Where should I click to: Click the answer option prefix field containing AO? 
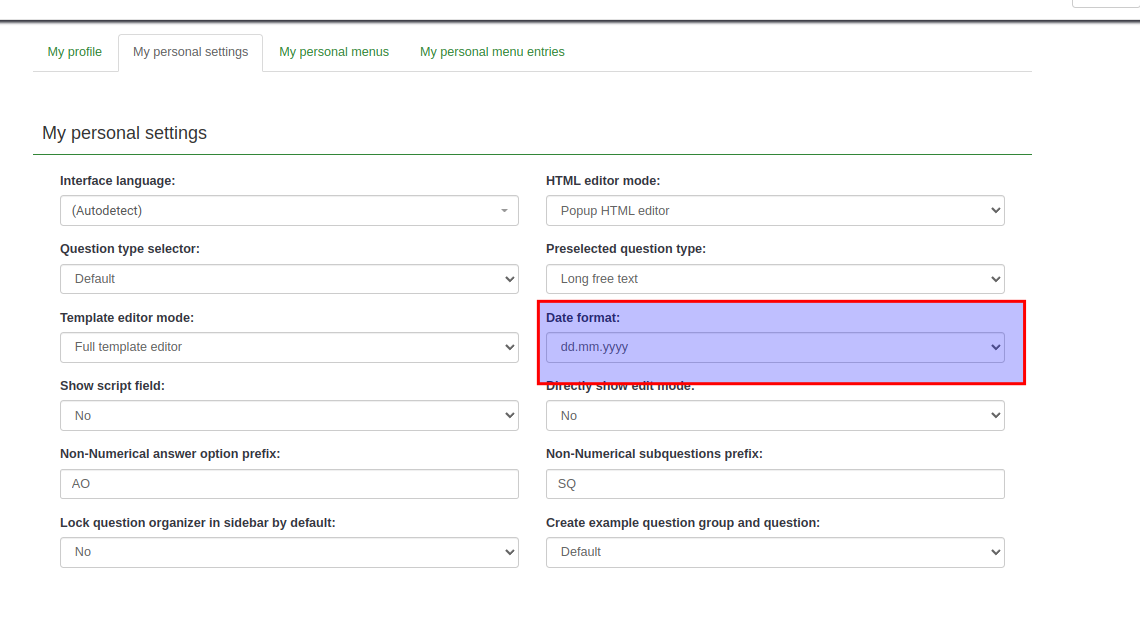(289, 484)
